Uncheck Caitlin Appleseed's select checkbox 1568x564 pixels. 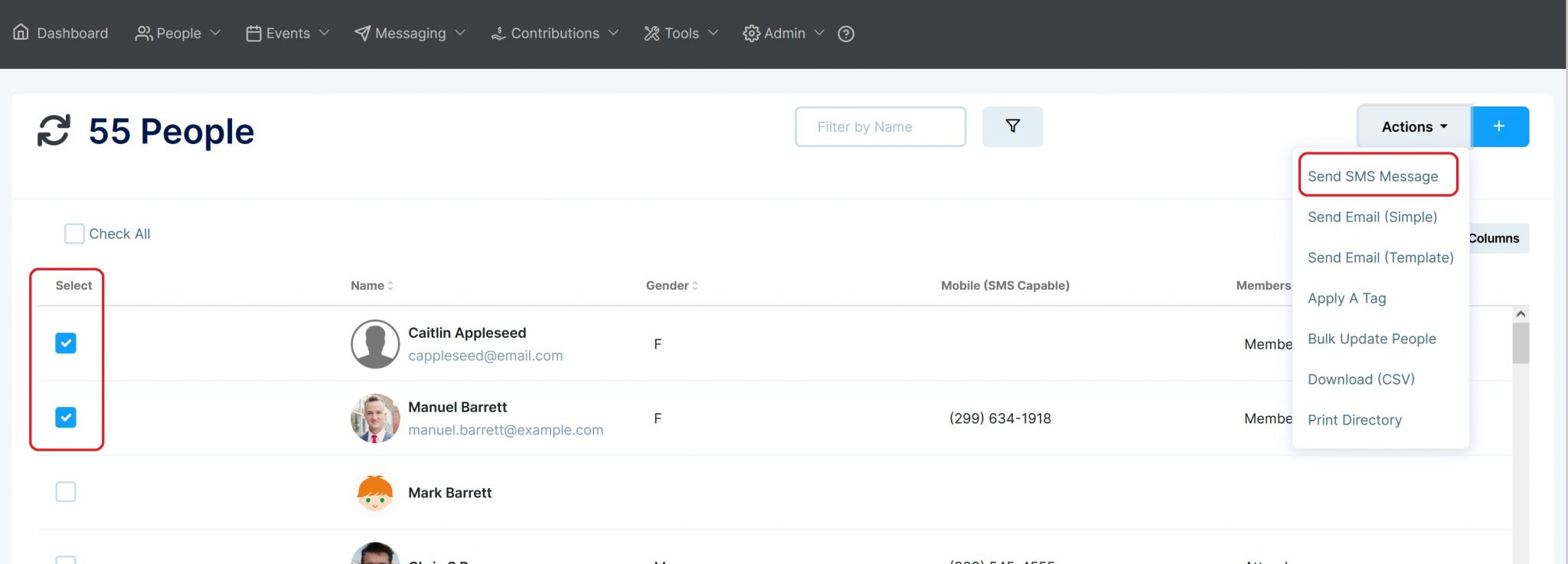click(66, 343)
